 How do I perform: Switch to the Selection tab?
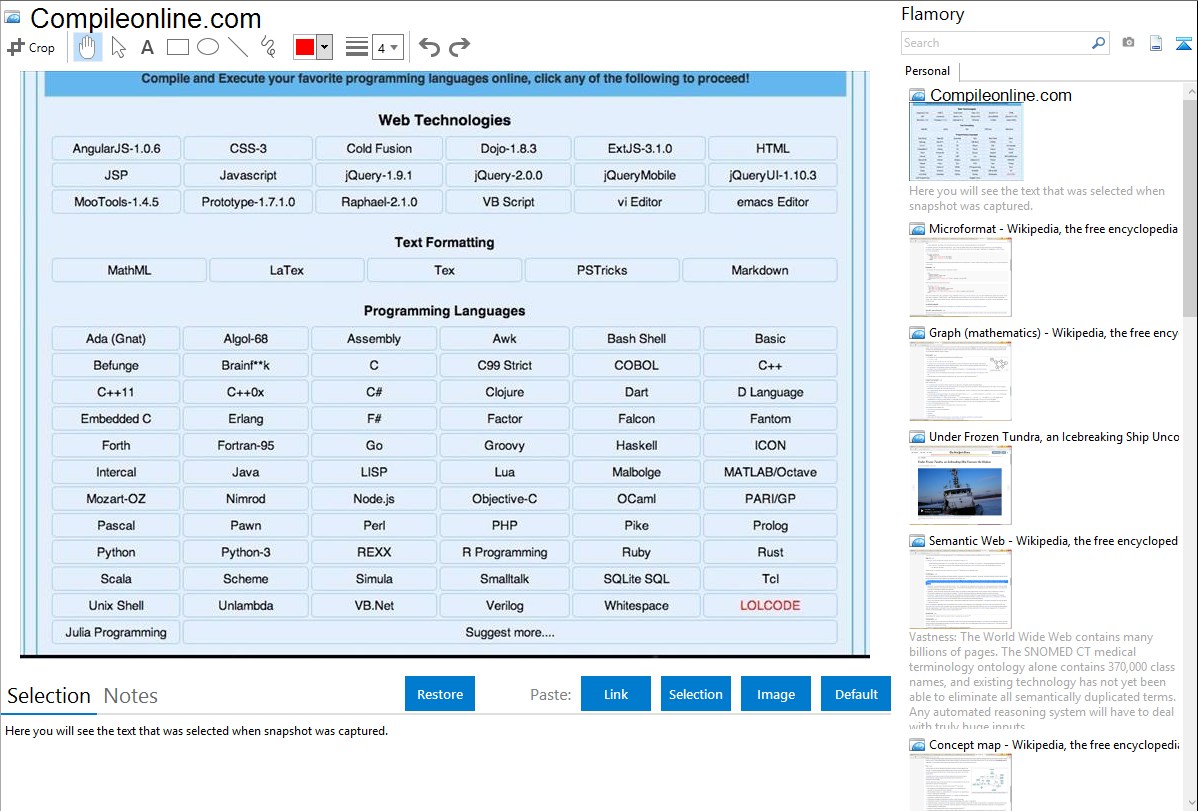click(x=49, y=696)
